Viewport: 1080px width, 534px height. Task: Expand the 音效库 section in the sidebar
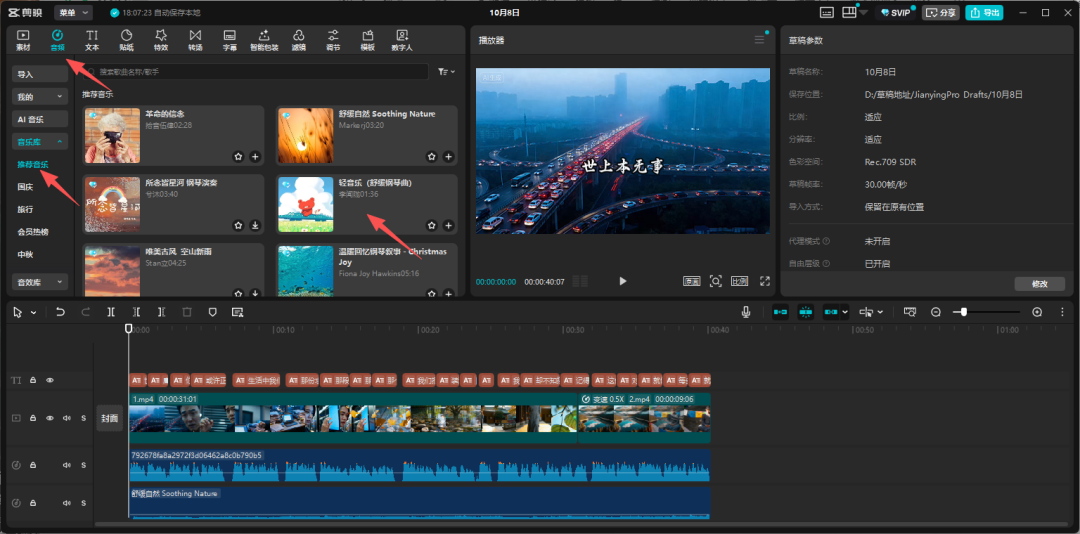40,283
